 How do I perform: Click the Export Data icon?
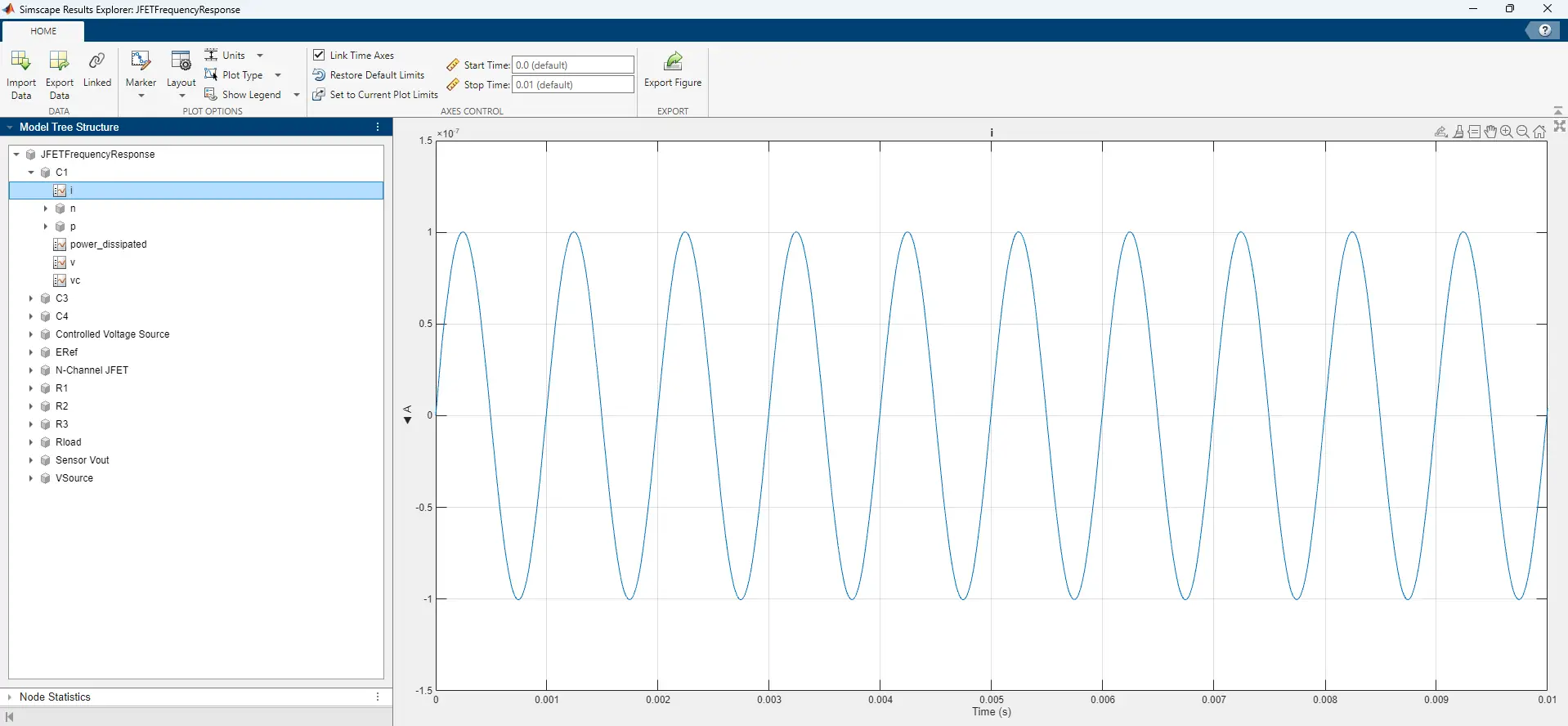pyautogui.click(x=59, y=62)
